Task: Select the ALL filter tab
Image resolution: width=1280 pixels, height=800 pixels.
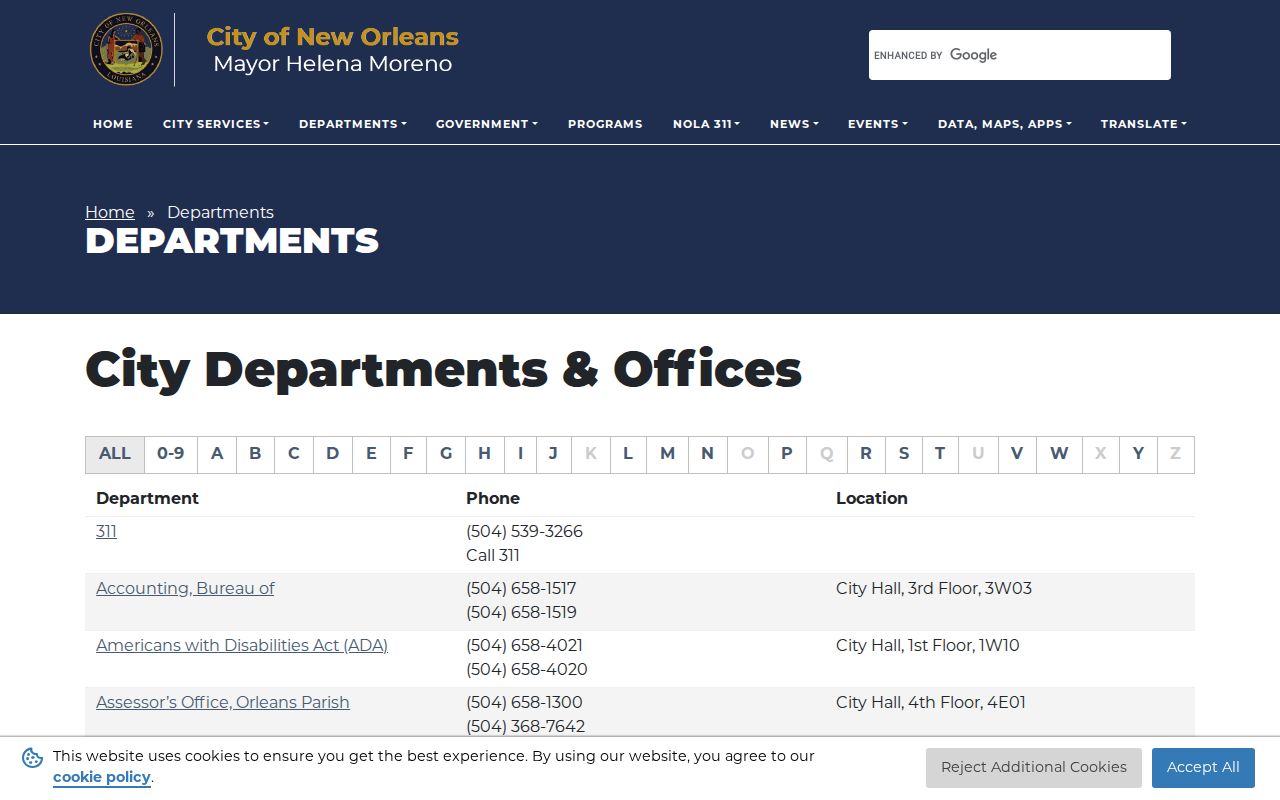Action: pos(115,454)
